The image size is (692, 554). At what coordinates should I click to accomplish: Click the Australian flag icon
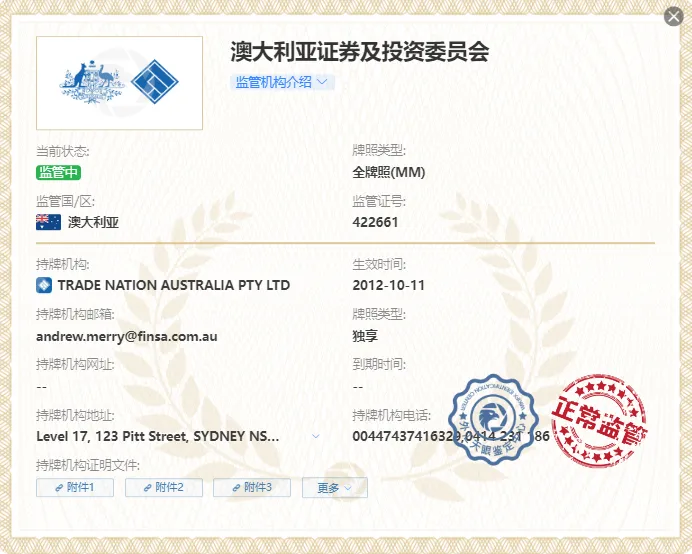[x=48, y=222]
